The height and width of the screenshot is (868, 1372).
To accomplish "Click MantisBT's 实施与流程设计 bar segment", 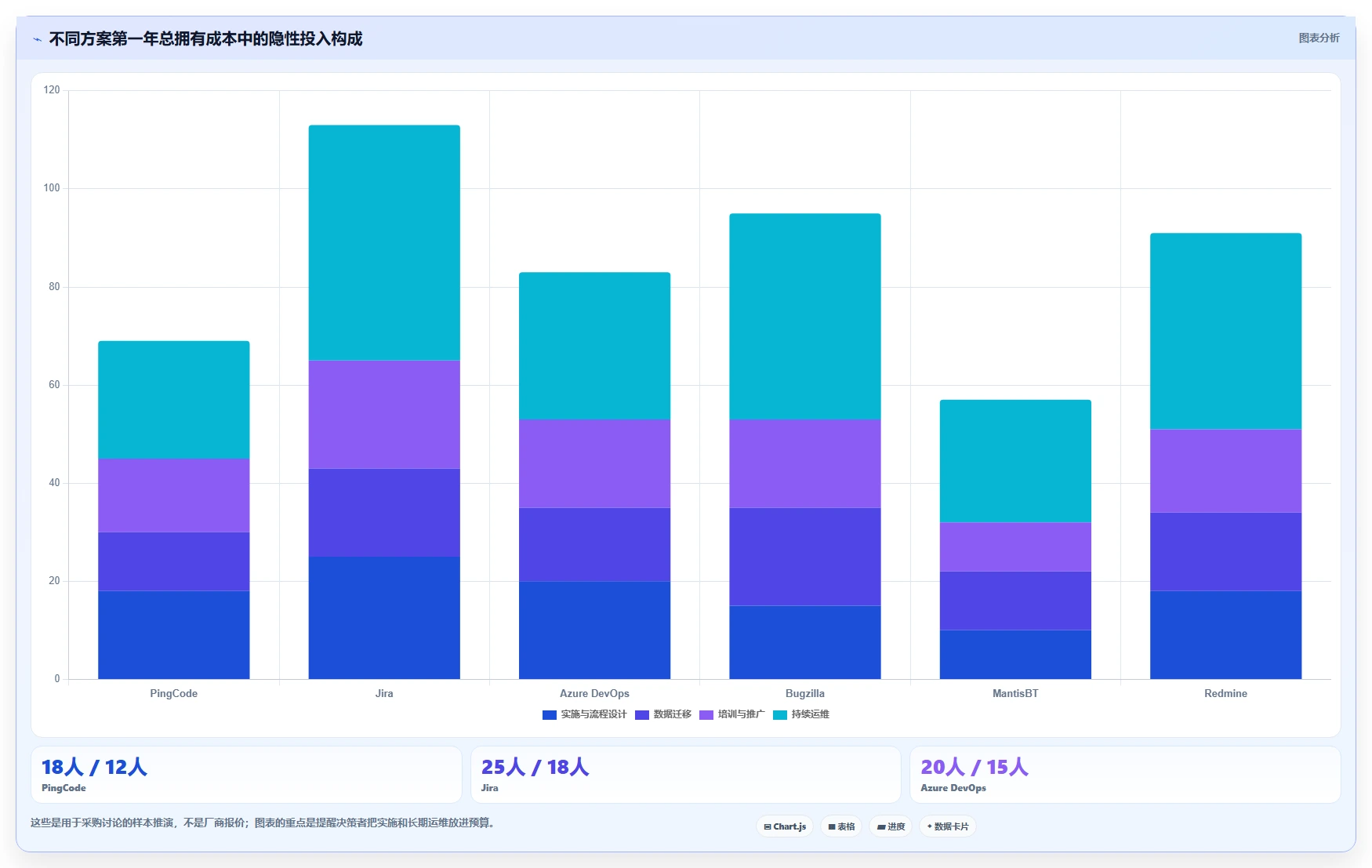I will (1015, 655).
